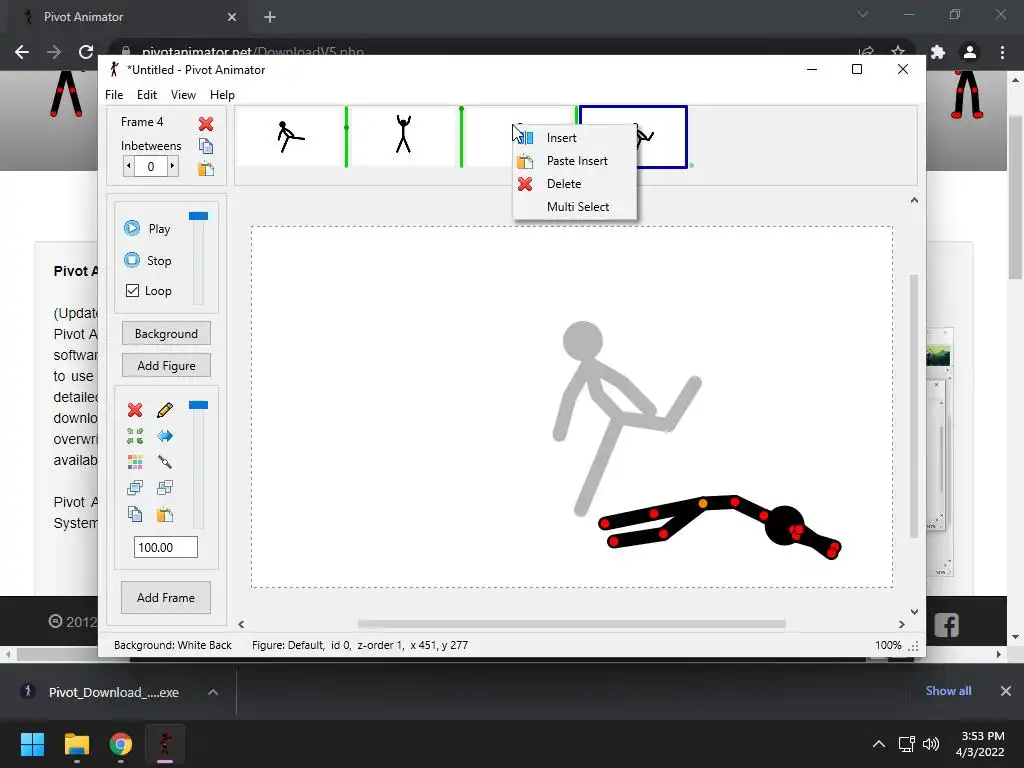Expand Pivot_Download exe options chevron
The height and width of the screenshot is (768, 1024).
point(213,692)
